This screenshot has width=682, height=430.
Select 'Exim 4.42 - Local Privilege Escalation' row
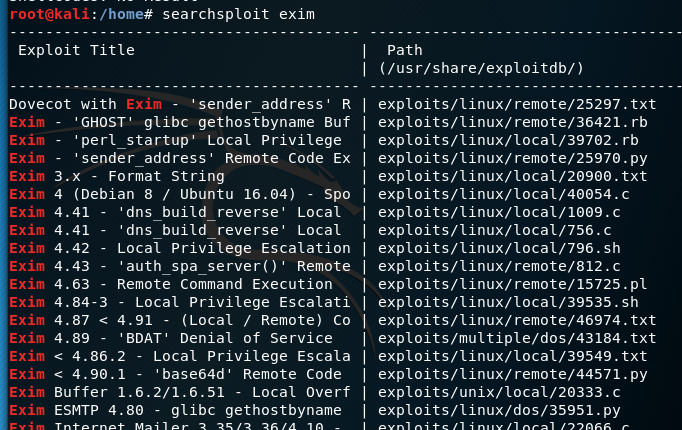(180, 248)
